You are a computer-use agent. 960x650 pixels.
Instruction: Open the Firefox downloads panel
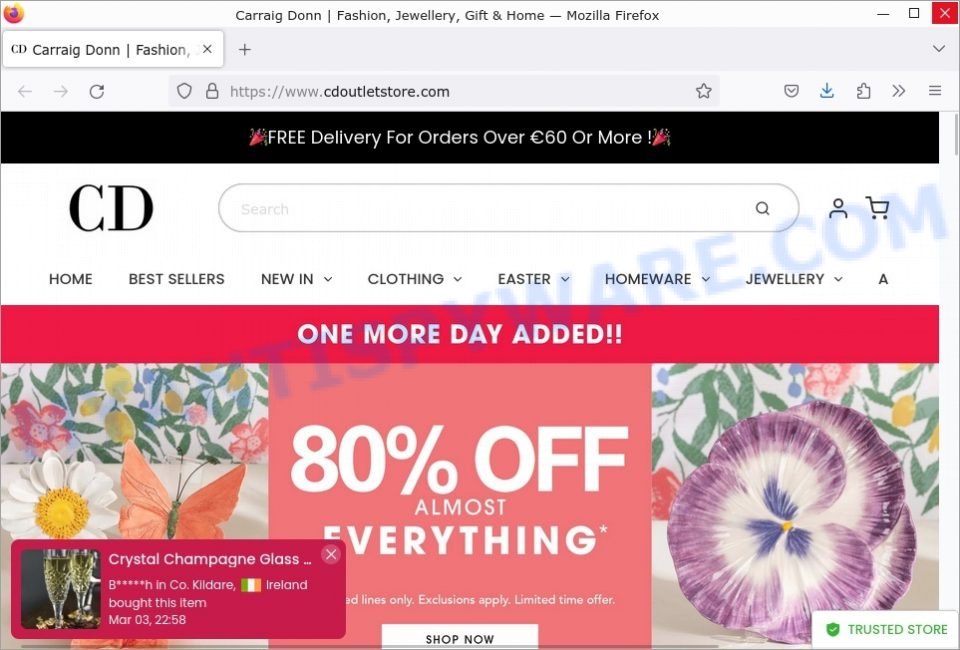tap(827, 91)
